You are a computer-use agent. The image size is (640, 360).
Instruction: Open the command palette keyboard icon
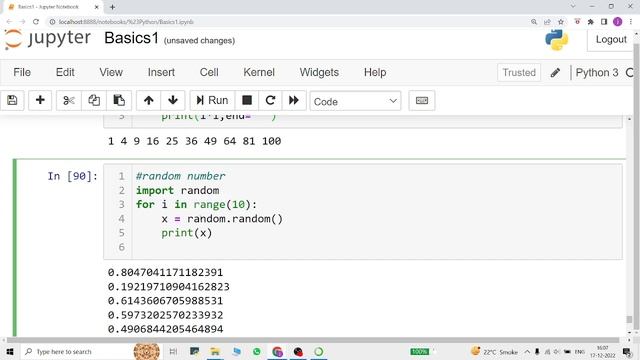click(x=422, y=100)
